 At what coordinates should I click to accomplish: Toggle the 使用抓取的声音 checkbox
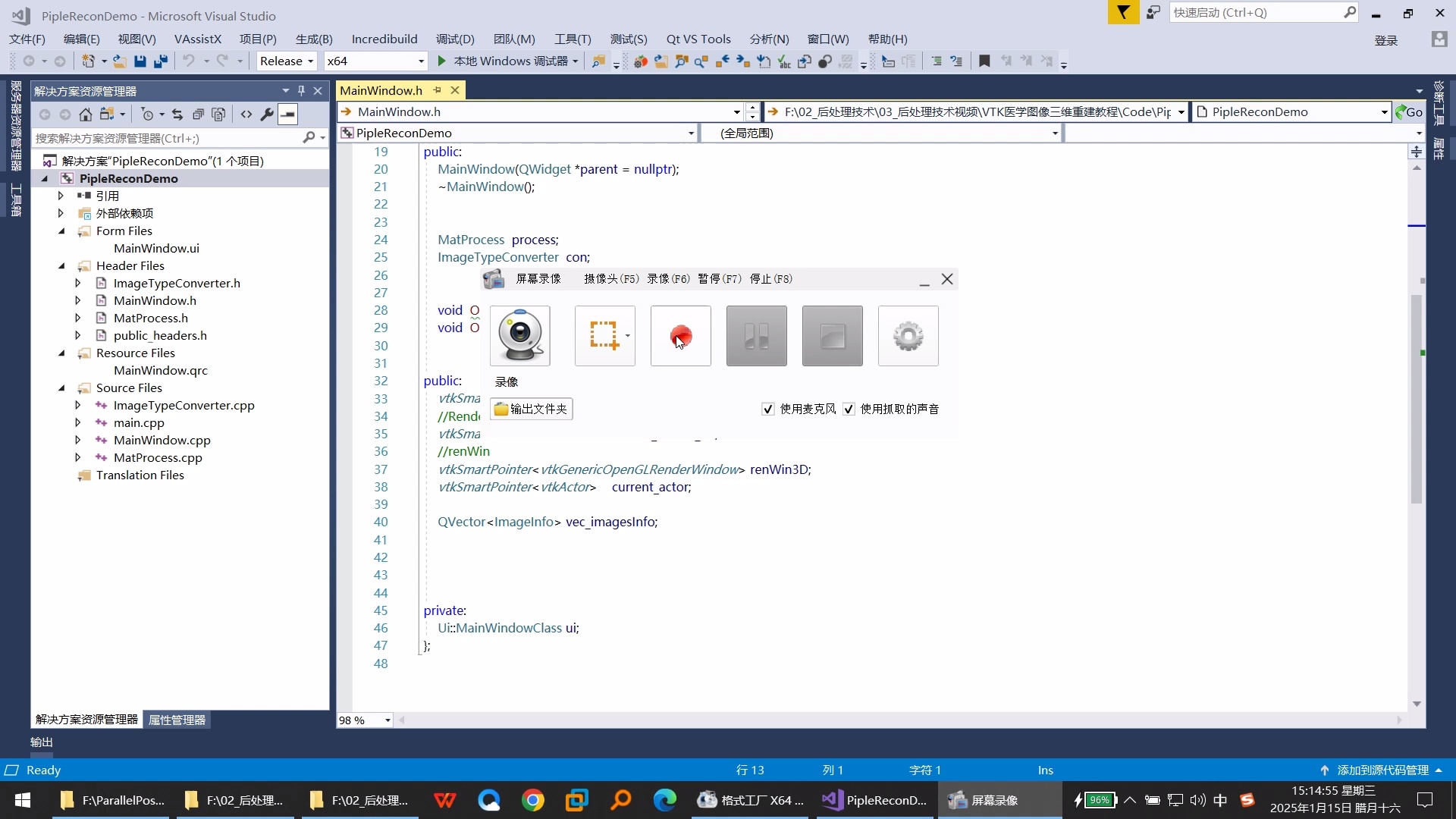click(x=849, y=409)
